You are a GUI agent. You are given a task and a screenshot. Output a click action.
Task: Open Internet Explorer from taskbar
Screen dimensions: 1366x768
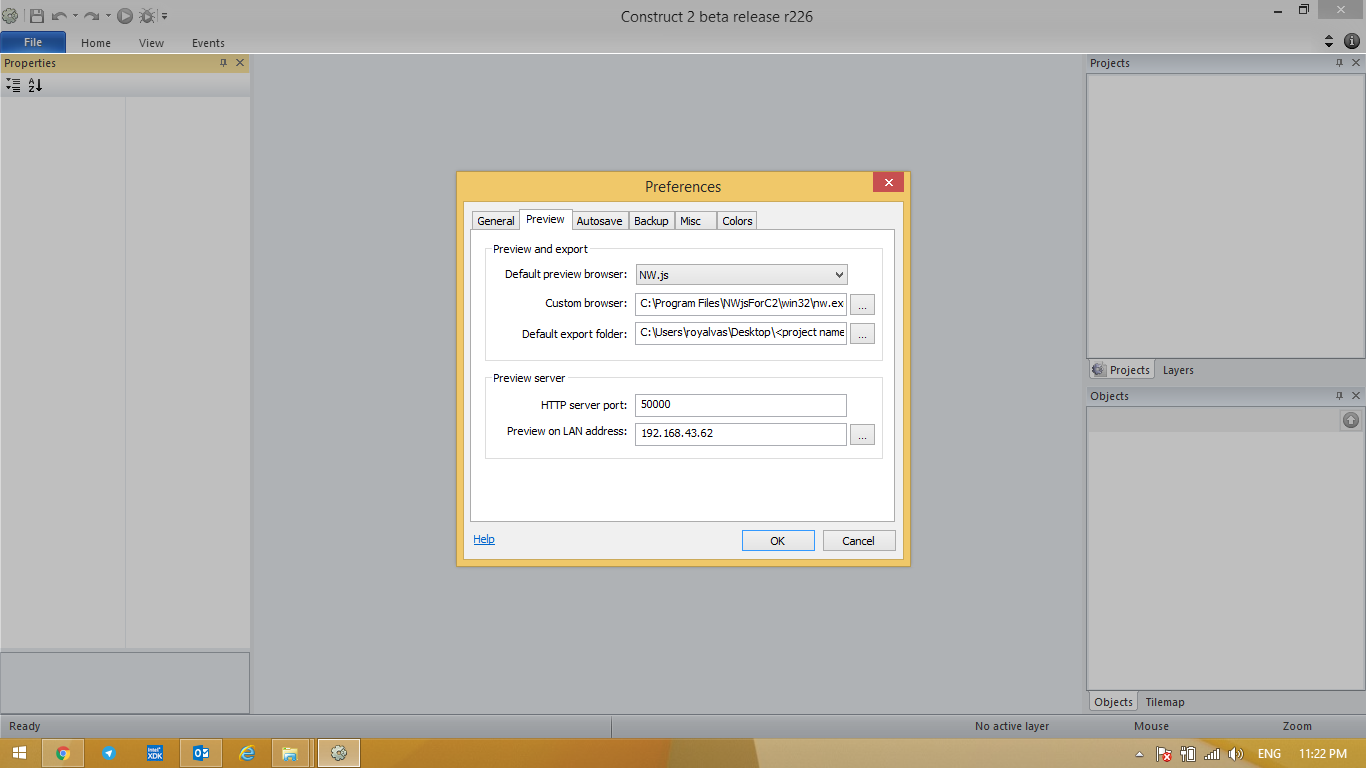(x=247, y=753)
